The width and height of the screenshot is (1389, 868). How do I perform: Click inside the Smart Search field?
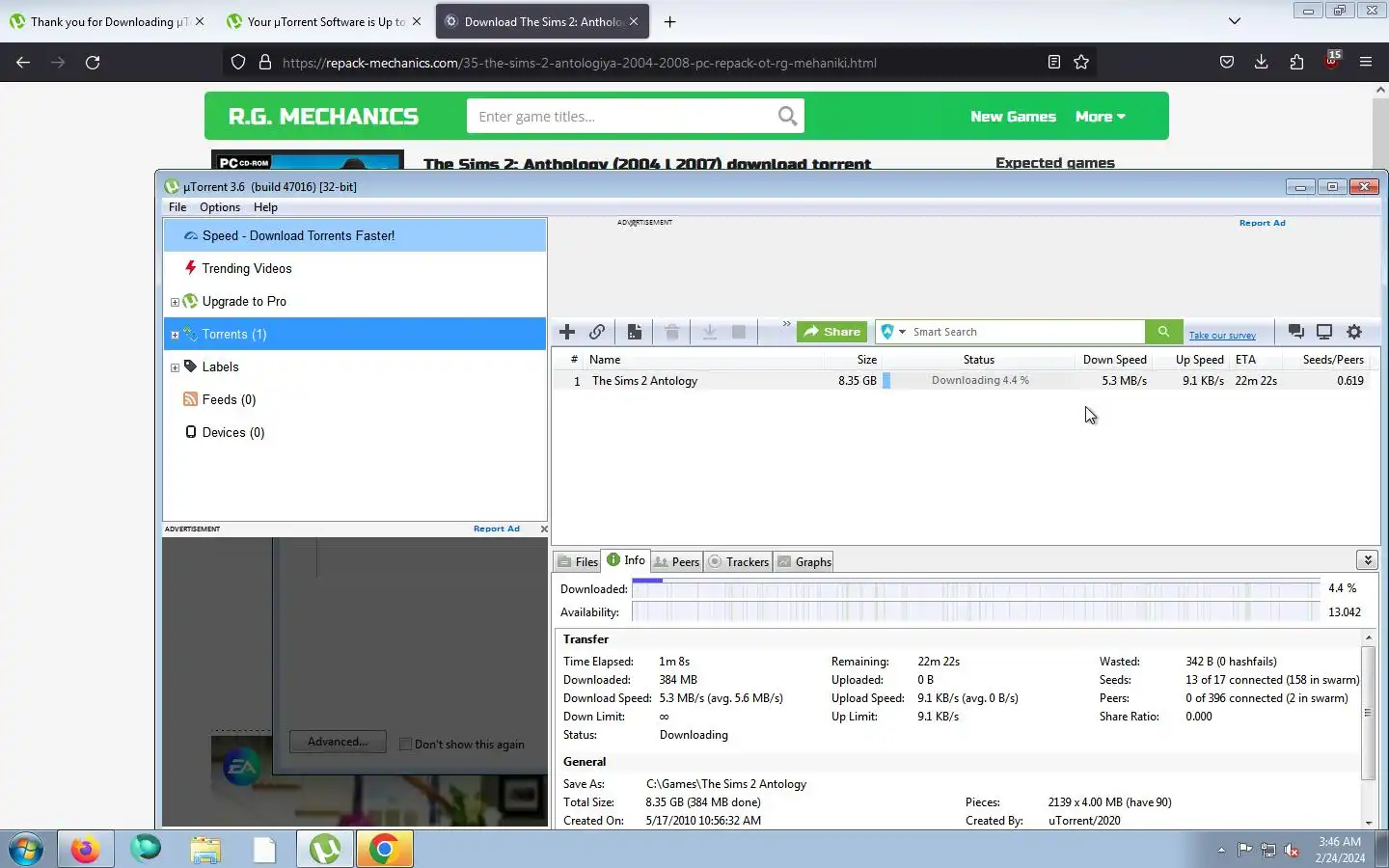(x=1027, y=332)
